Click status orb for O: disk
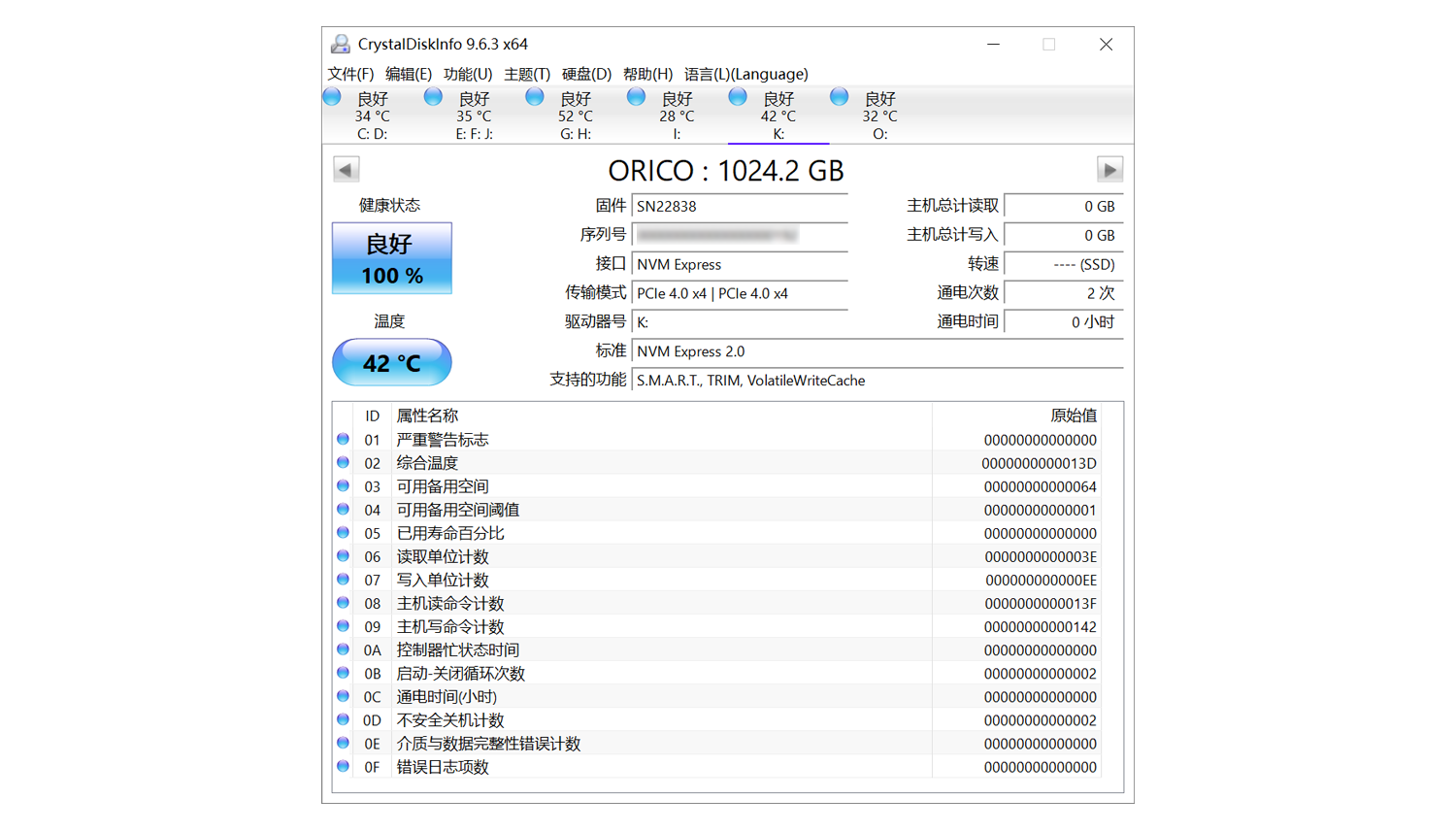Screen dimensions: 1456x832 (840, 97)
